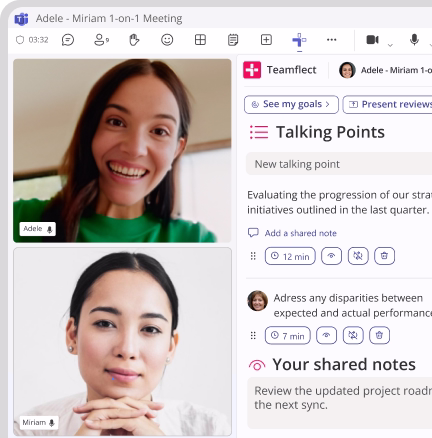Click the Adele name label
Viewport: 432px width, 438px height.
[x=37, y=229]
